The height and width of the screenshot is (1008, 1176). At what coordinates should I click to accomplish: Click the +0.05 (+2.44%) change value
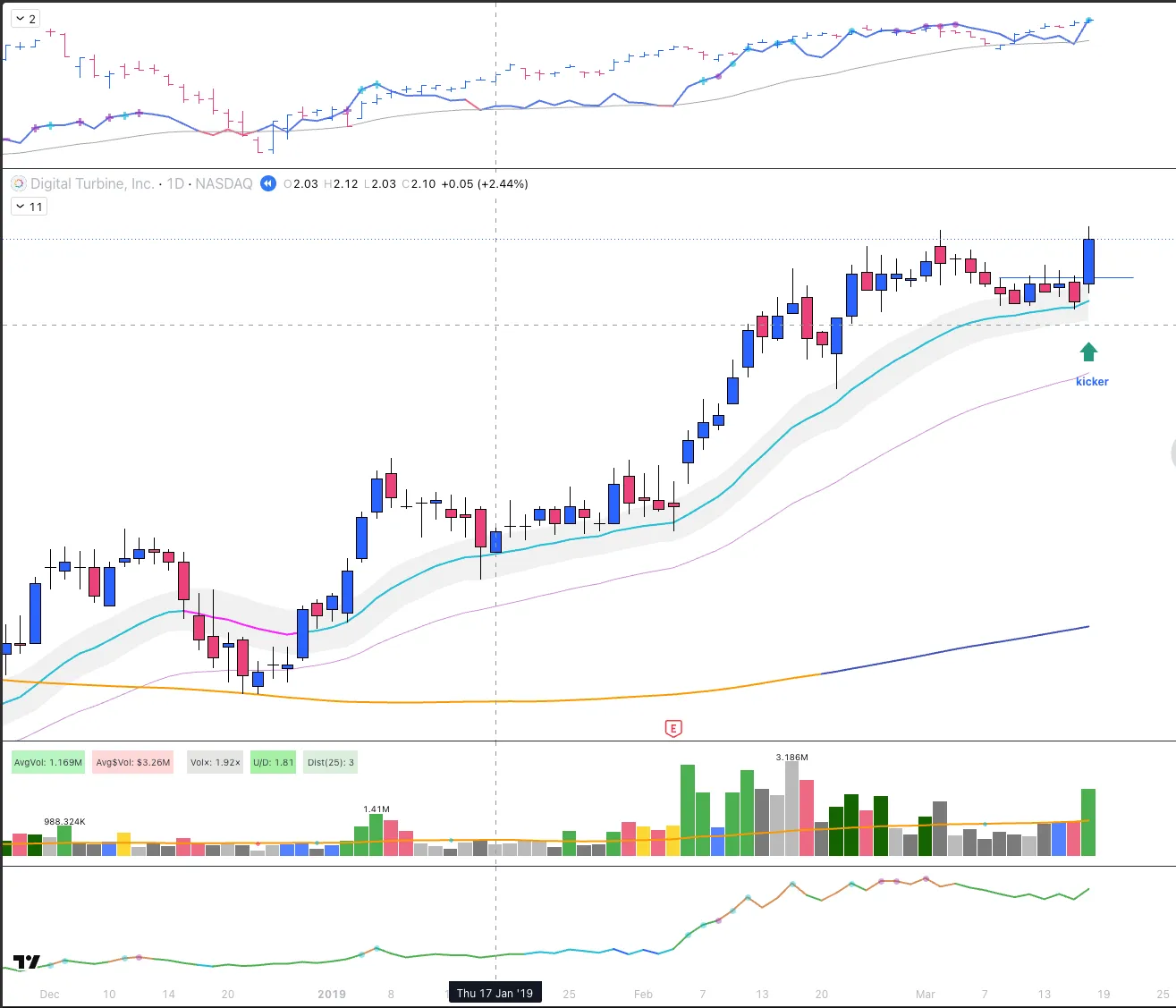pos(485,183)
